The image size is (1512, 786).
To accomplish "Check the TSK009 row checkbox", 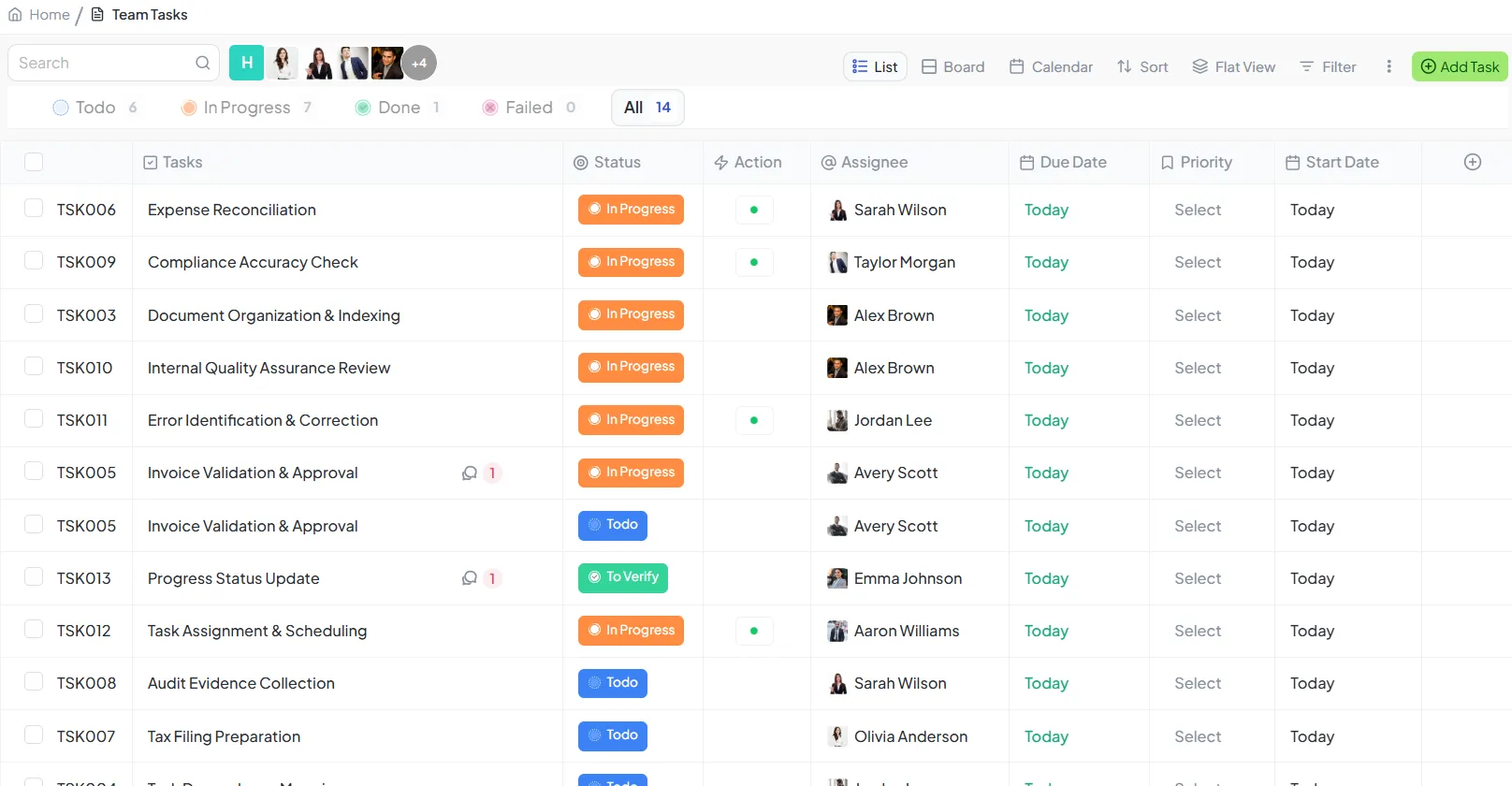I will pyautogui.click(x=34, y=260).
